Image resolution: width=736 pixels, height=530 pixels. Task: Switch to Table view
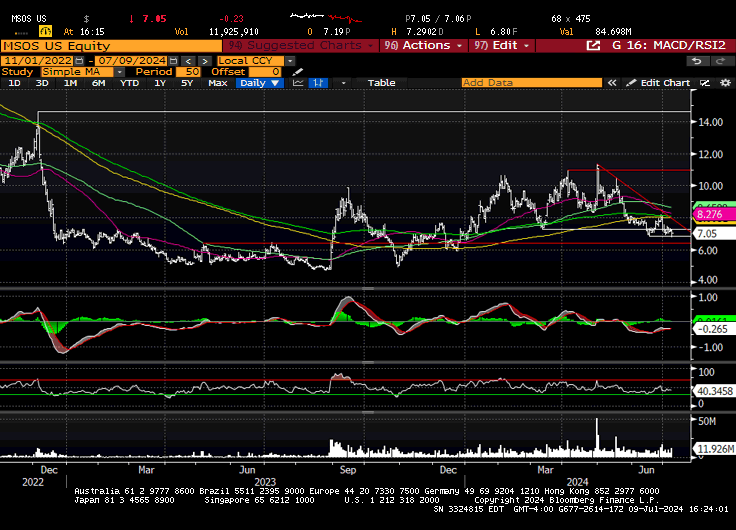pos(381,83)
